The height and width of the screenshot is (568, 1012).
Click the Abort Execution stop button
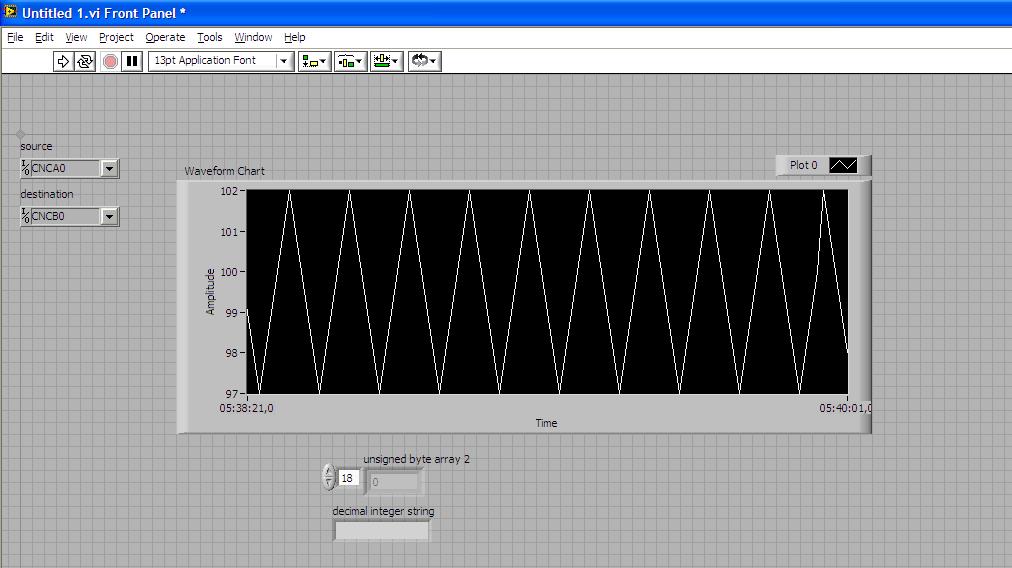pos(110,61)
